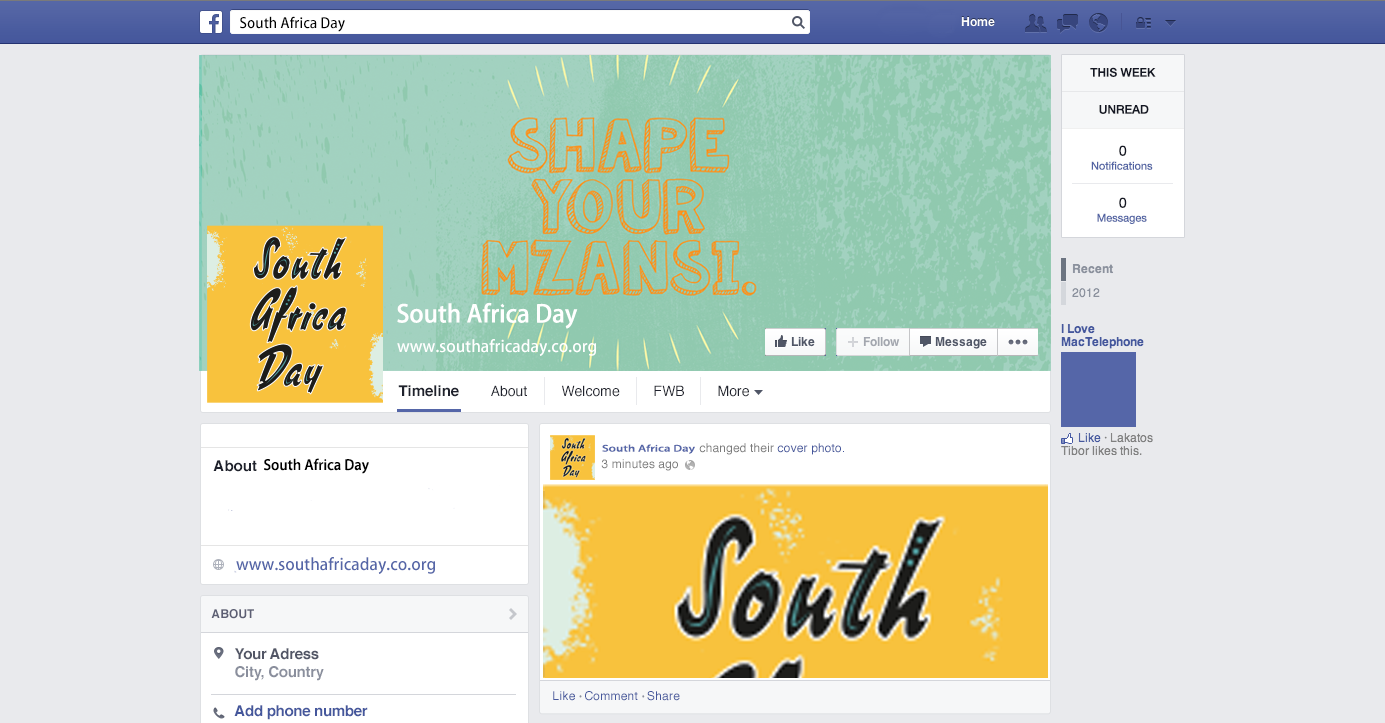1385x723 pixels.
Task: Open the notifications globe icon
Action: tap(1099, 22)
